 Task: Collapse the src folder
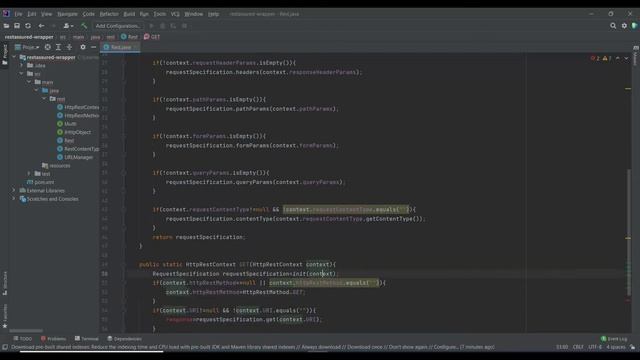click(x=22, y=74)
